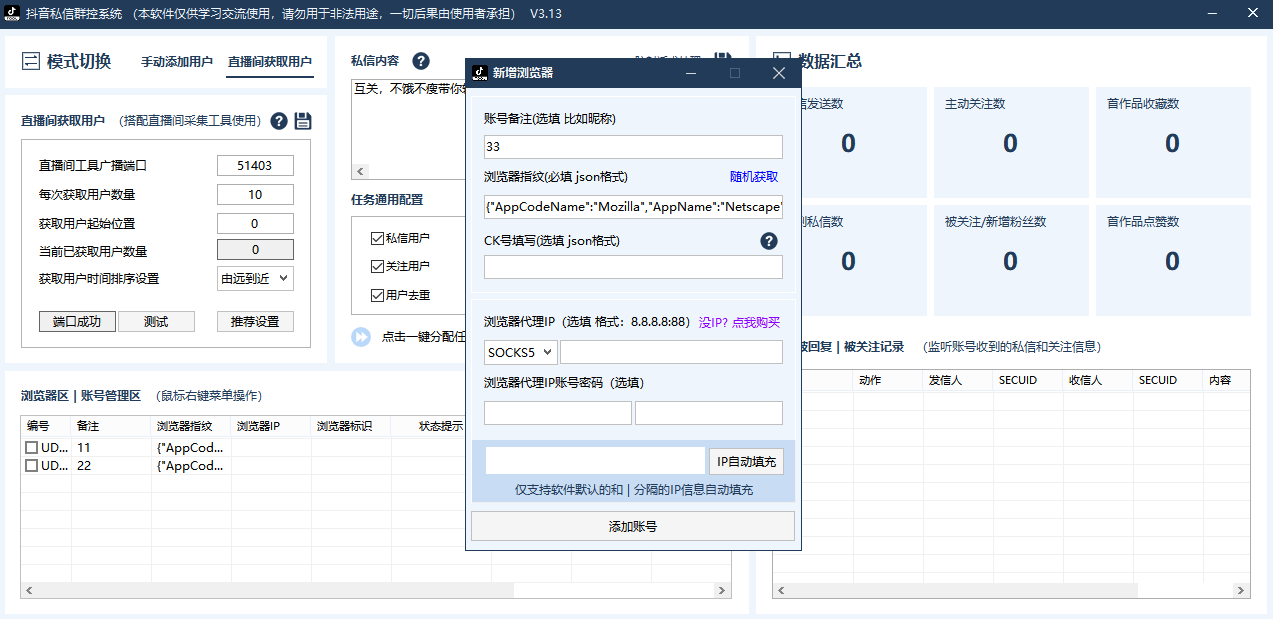Click the IP自动填充 button

point(746,461)
